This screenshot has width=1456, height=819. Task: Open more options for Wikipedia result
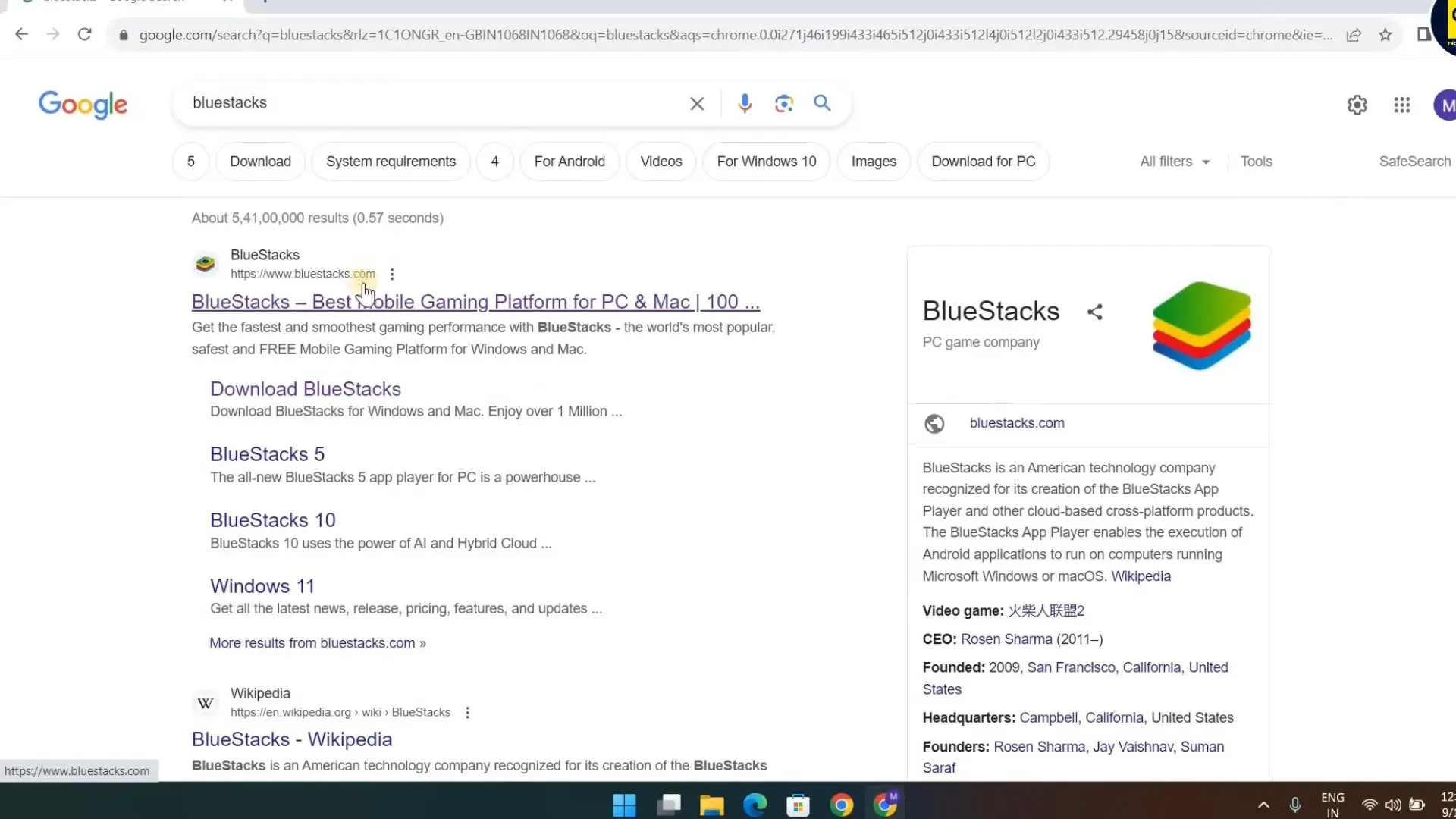coord(467,712)
